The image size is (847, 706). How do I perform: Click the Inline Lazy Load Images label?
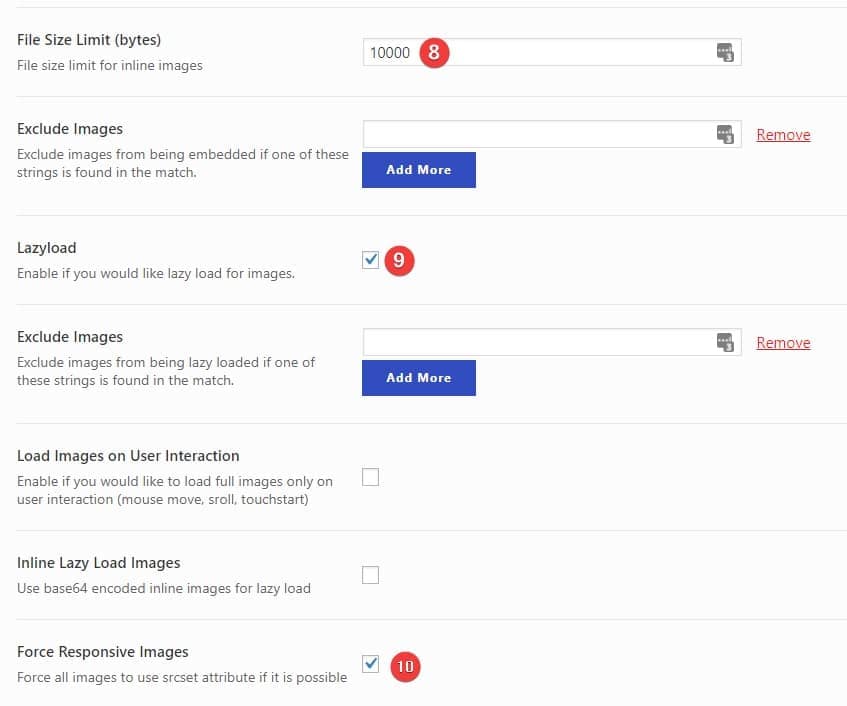[99, 563]
